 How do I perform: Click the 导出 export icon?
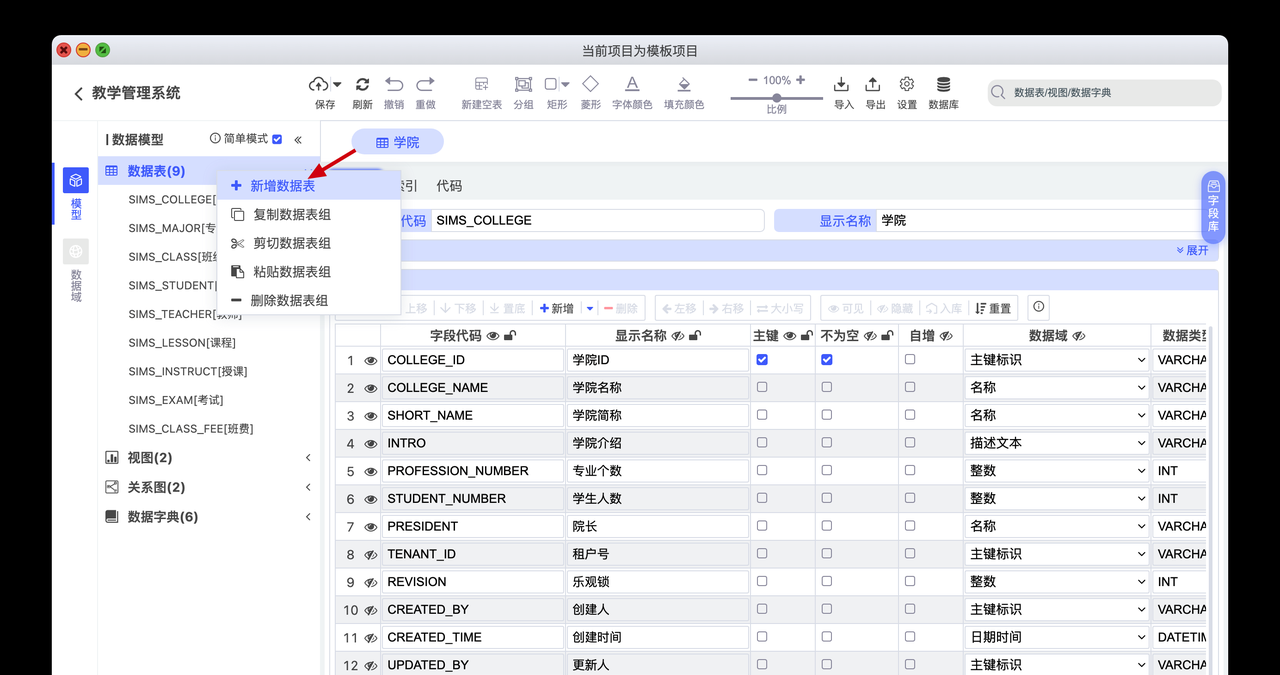pyautogui.click(x=872, y=85)
